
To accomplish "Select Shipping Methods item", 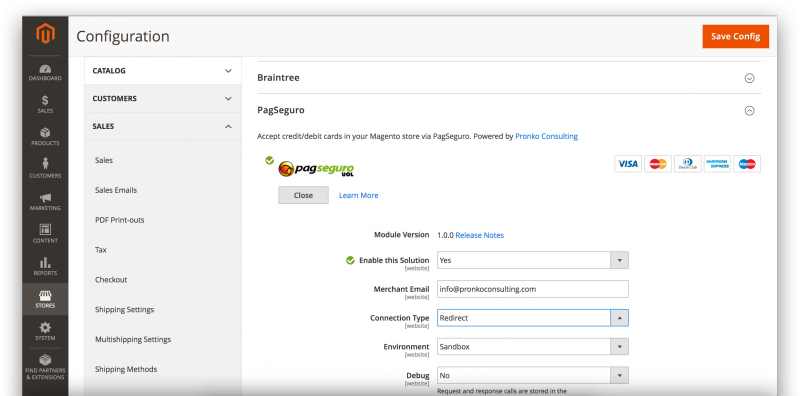I will click(126, 369).
